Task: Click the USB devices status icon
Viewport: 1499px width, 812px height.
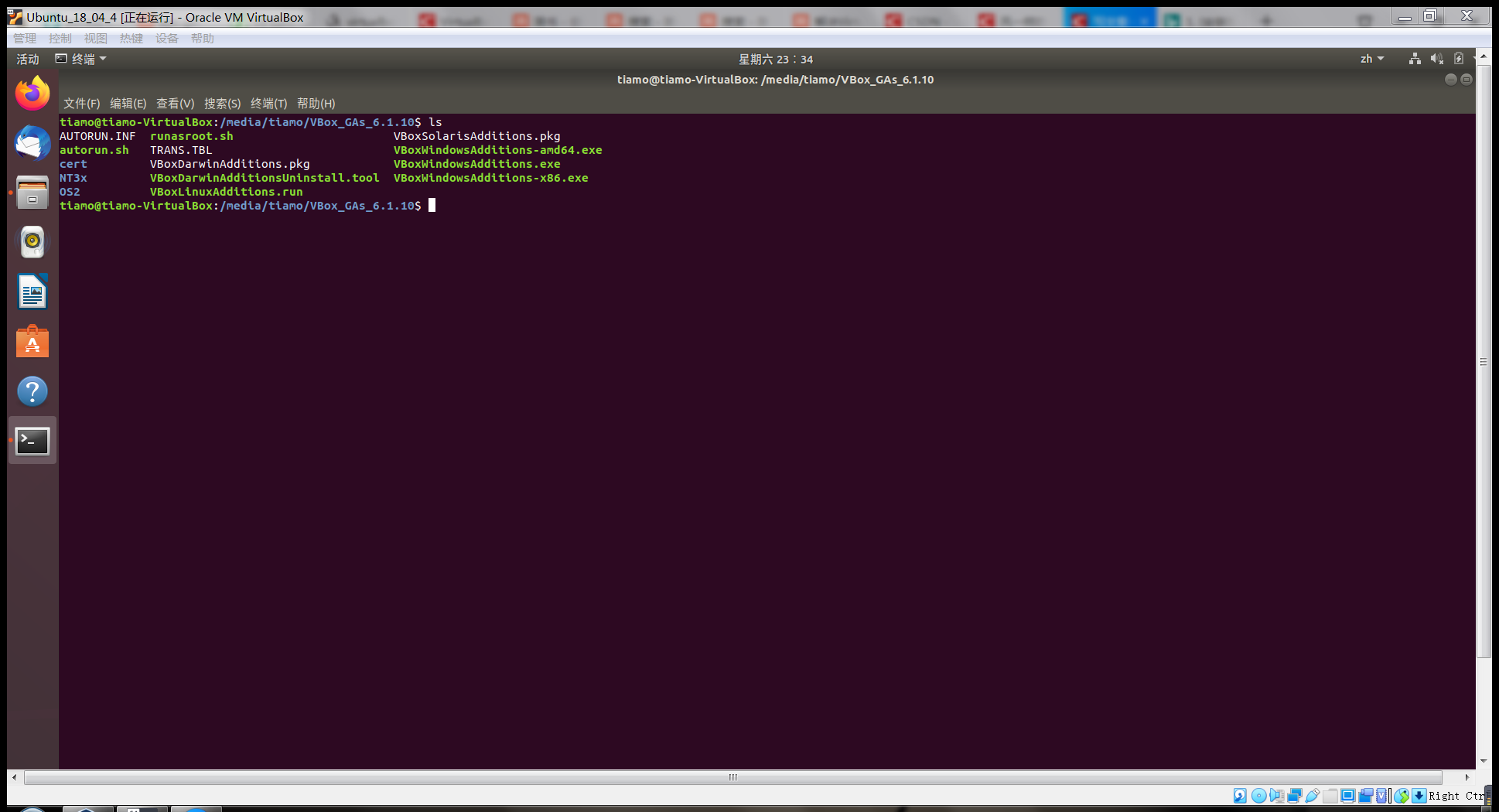Action: click(1313, 796)
